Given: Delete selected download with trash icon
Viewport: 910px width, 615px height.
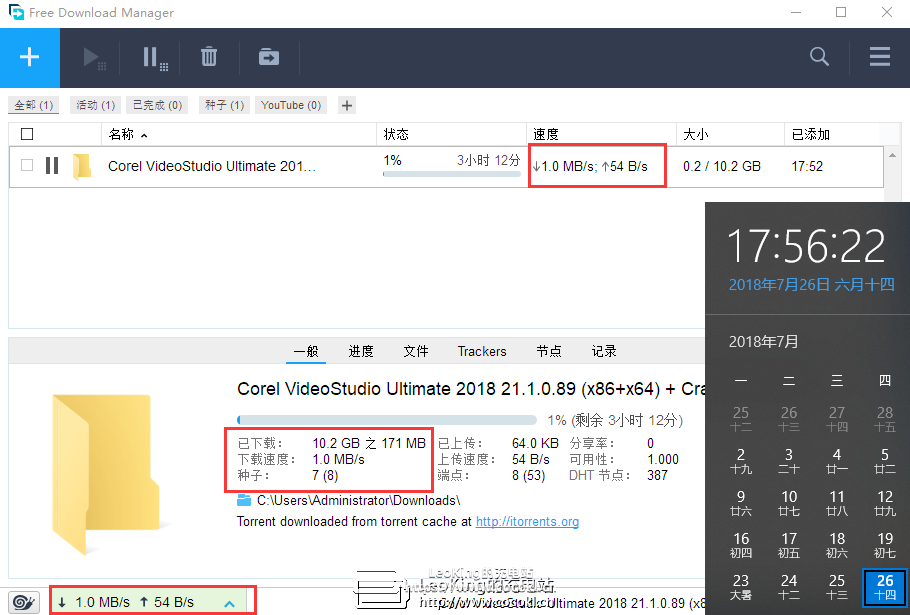Looking at the screenshot, I should (x=209, y=57).
